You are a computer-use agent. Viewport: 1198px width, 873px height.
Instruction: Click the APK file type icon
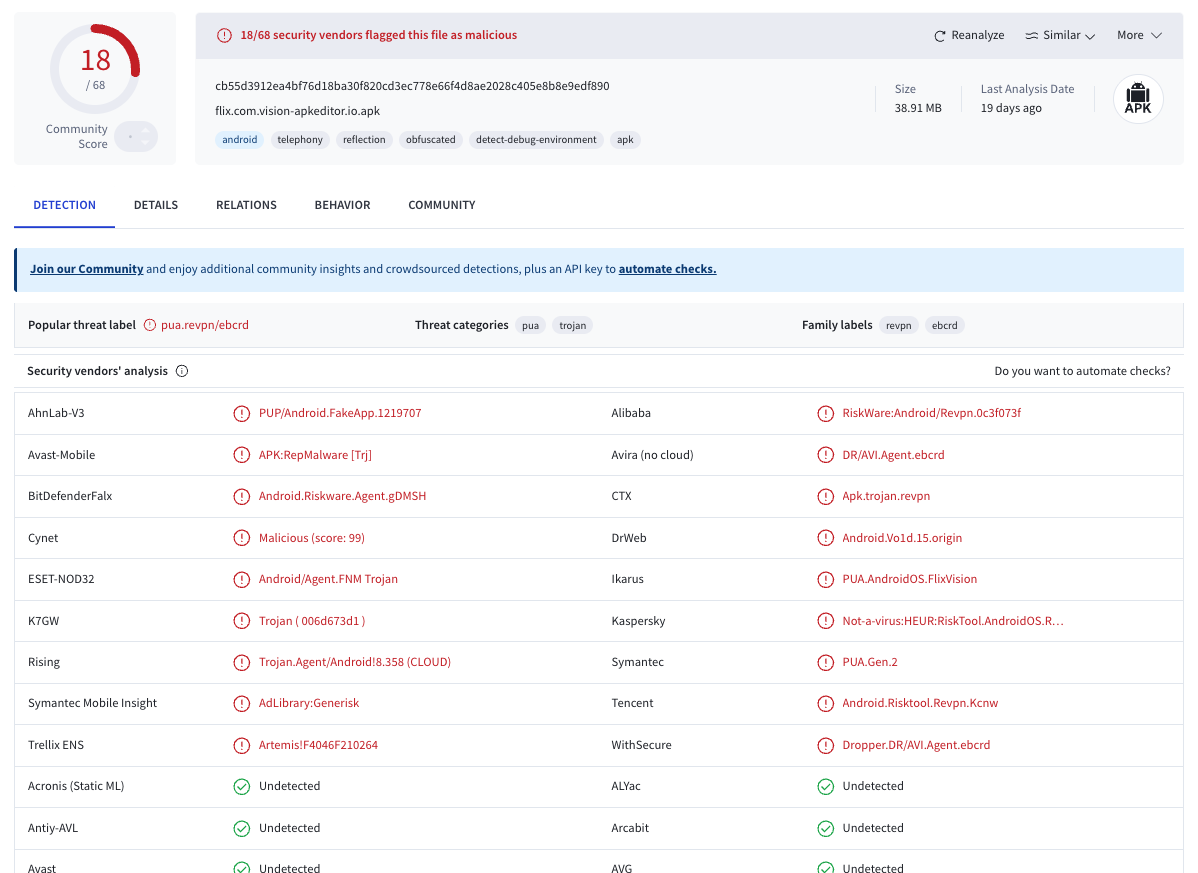point(1138,99)
